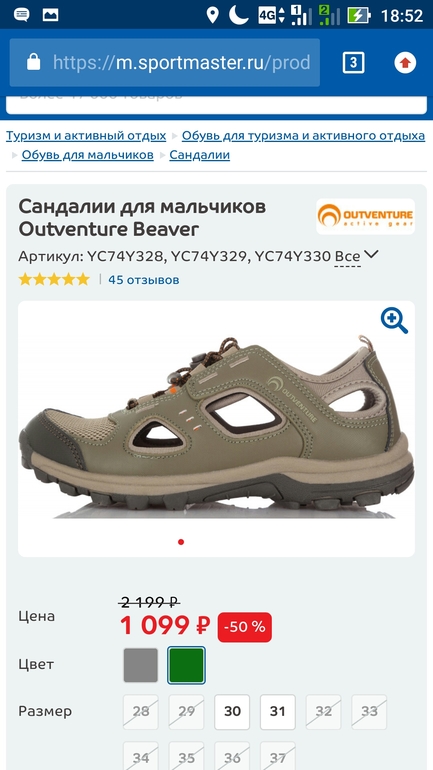Tap the magnifier zoom icon on product image
433x770 pixels.
(x=394, y=321)
